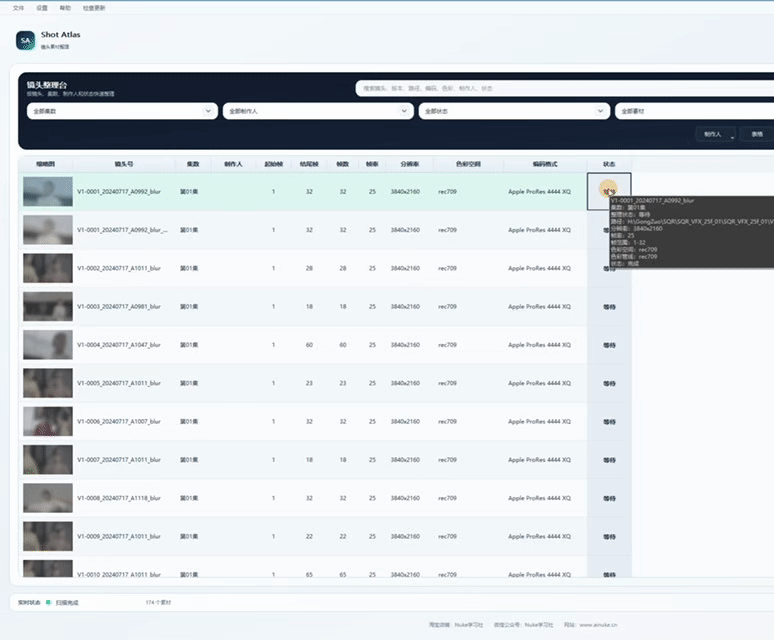Image resolution: width=774 pixels, height=640 pixels.
Task: Sort by the 制作人 column header
Action: point(233,164)
